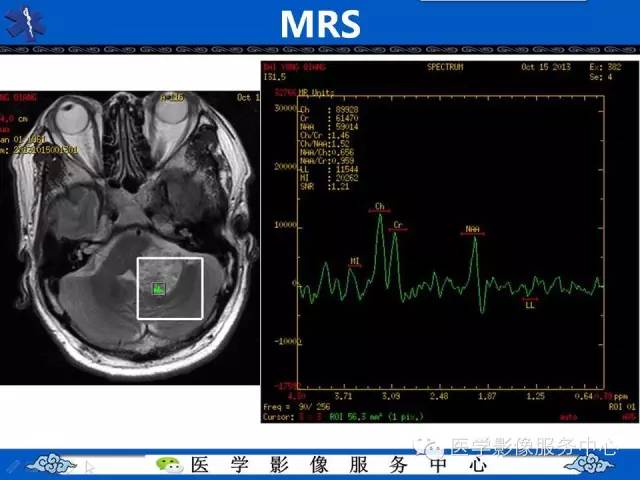Click the SNR :1.21 value row

[324, 187]
